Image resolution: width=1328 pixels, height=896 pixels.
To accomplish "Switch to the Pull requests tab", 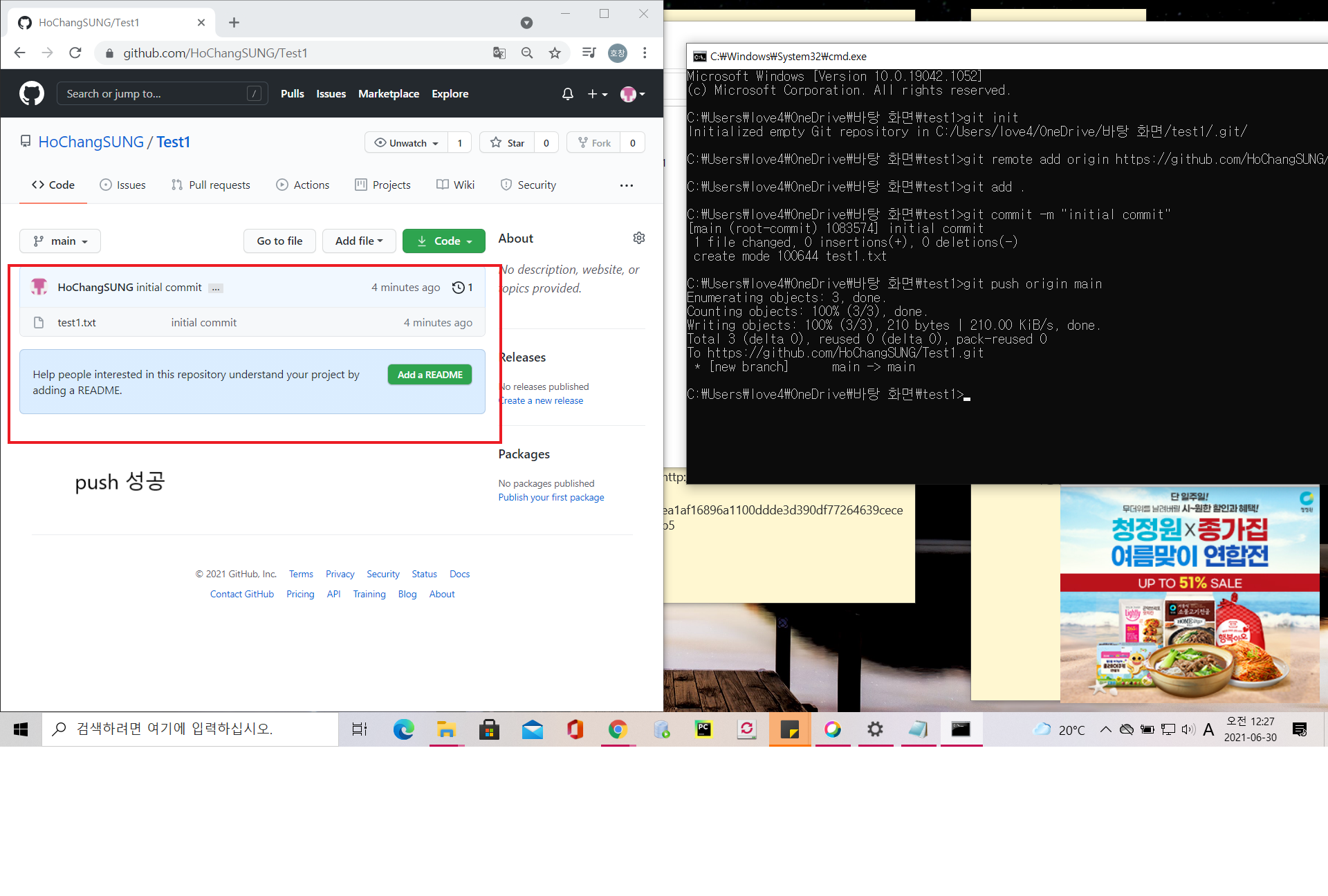I will pyautogui.click(x=211, y=185).
